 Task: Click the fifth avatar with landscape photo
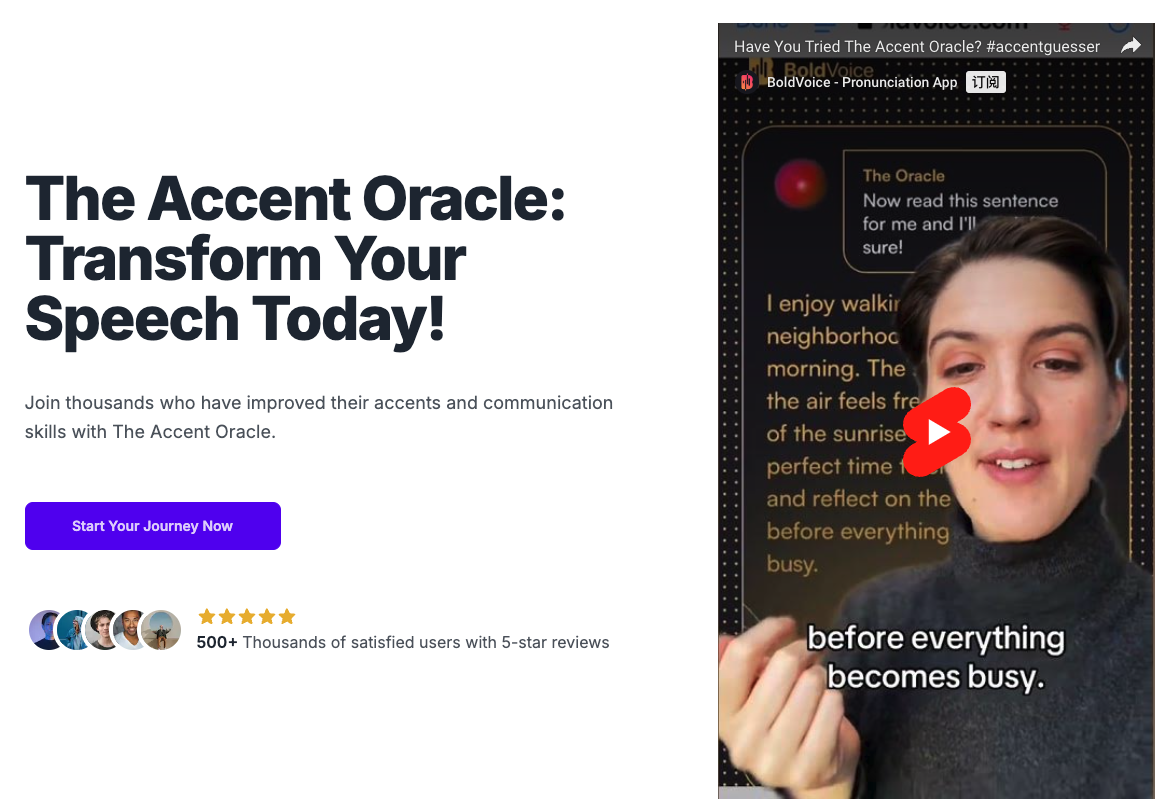point(161,630)
